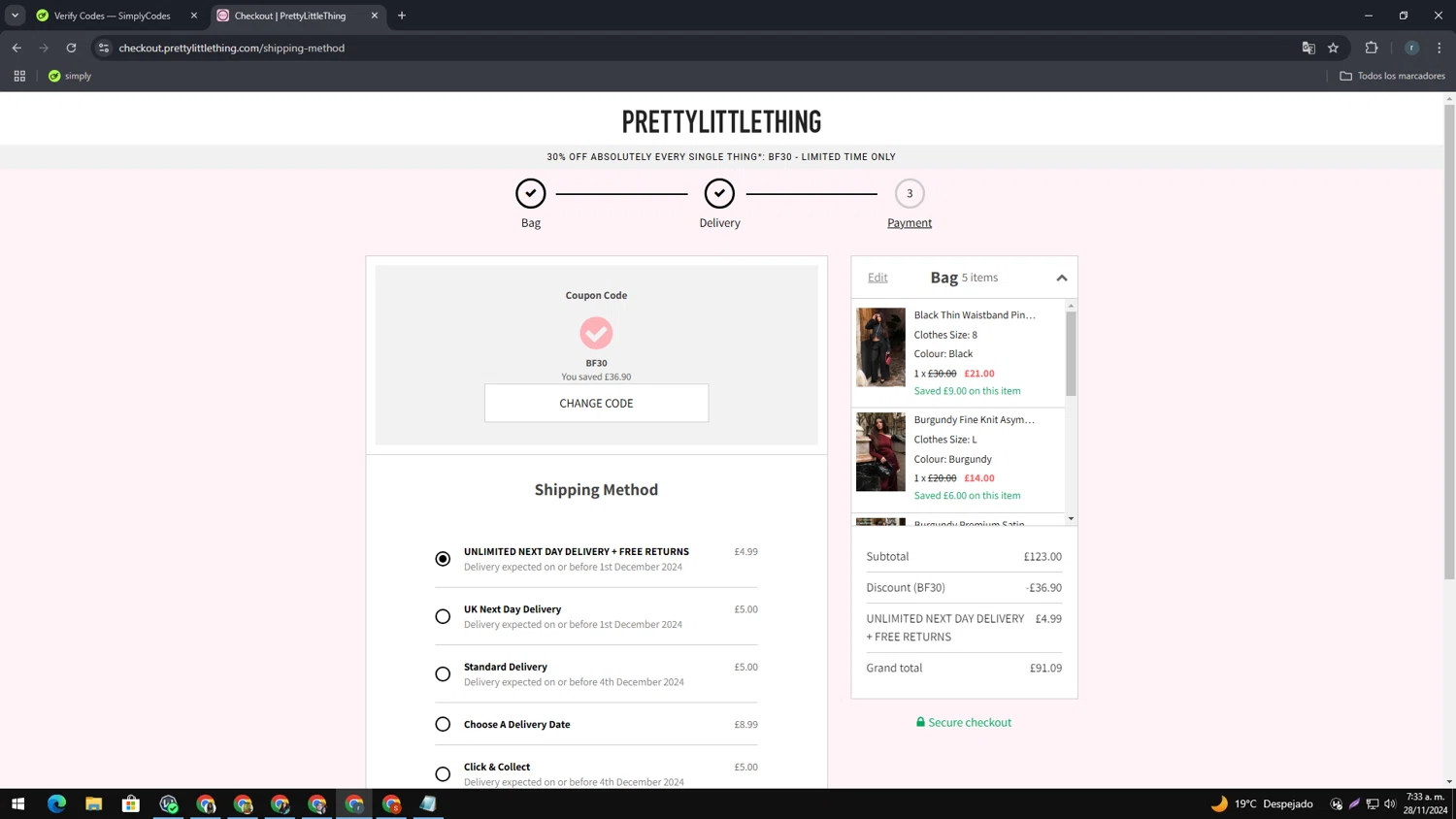Bookmark this page with star icon
1456x819 pixels.
(x=1334, y=48)
